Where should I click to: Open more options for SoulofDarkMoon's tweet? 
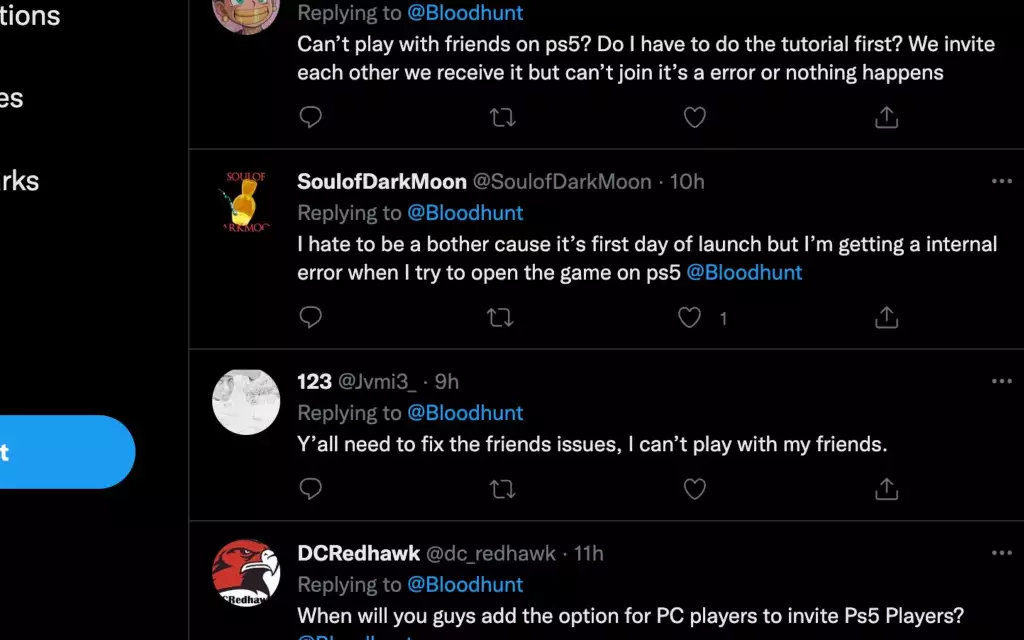(1001, 182)
